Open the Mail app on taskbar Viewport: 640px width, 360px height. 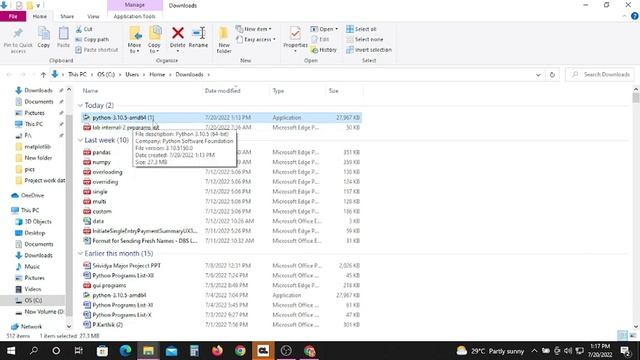point(171,351)
